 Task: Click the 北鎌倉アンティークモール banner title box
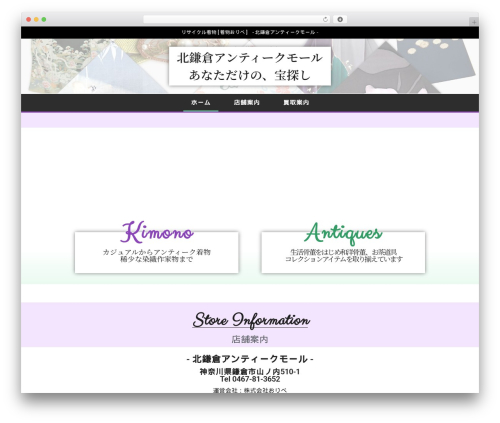click(250, 66)
